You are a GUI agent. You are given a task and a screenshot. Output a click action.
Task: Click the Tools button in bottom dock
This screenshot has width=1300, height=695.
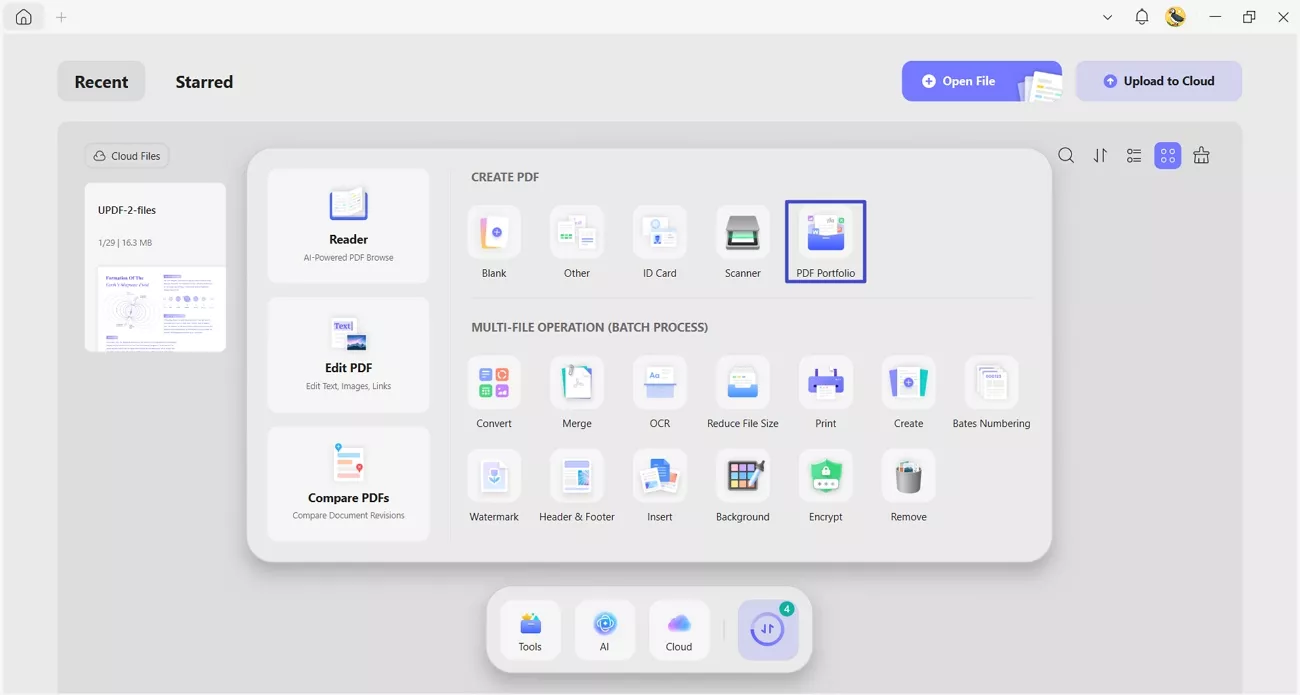click(530, 630)
